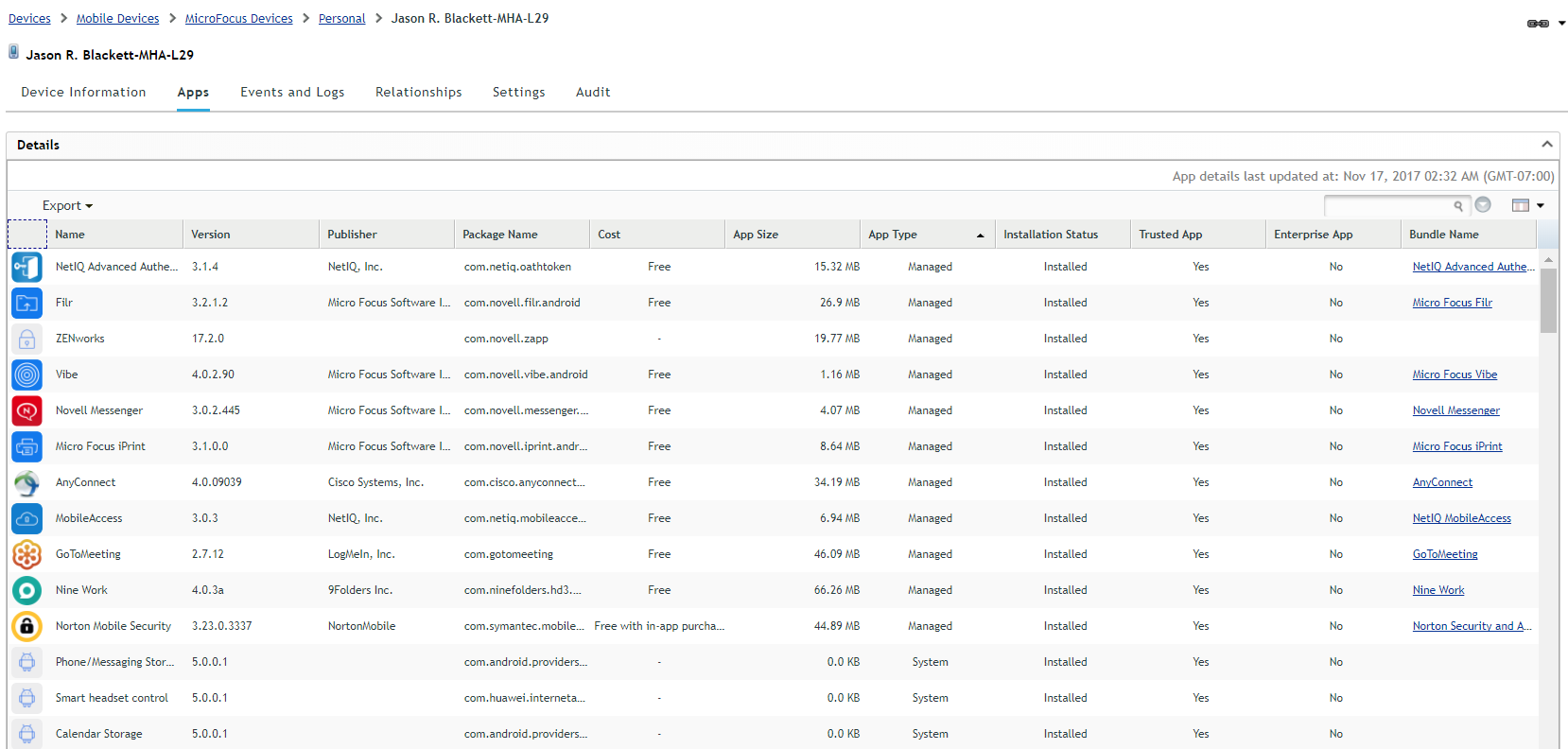This screenshot has height=749, width=1568.
Task: Sort by the Installation Status column header
Action: coord(1063,235)
